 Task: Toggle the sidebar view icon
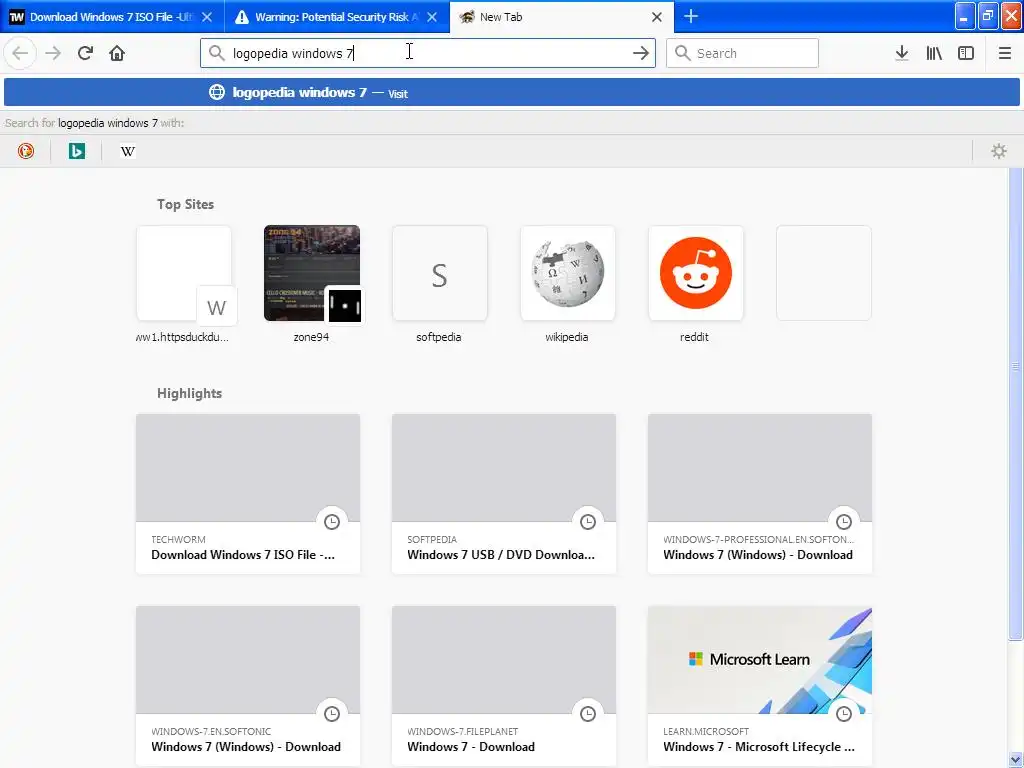tap(966, 53)
